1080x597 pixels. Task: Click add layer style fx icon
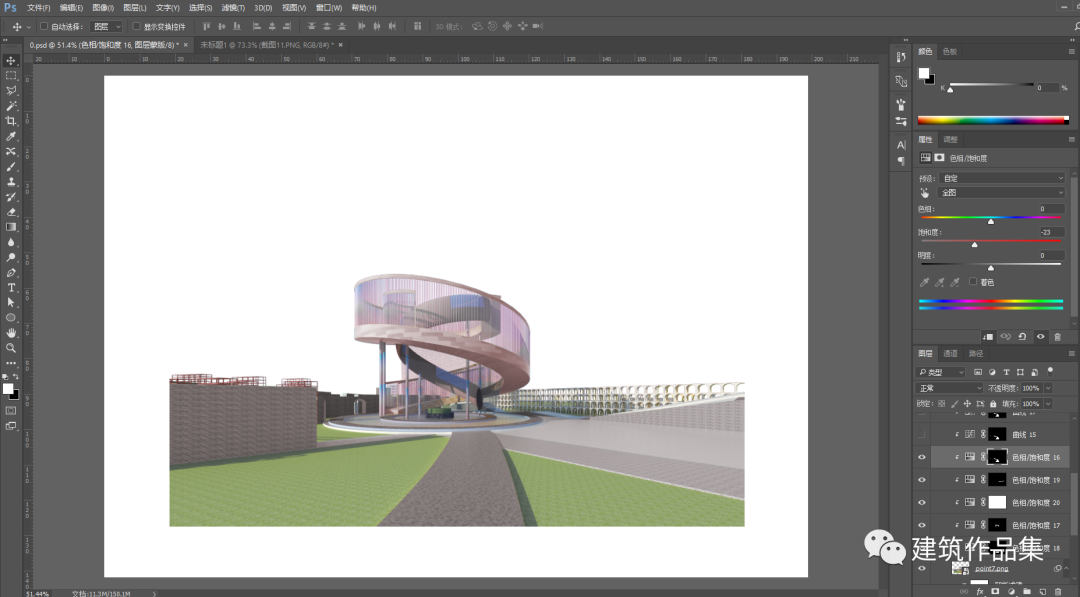979,591
